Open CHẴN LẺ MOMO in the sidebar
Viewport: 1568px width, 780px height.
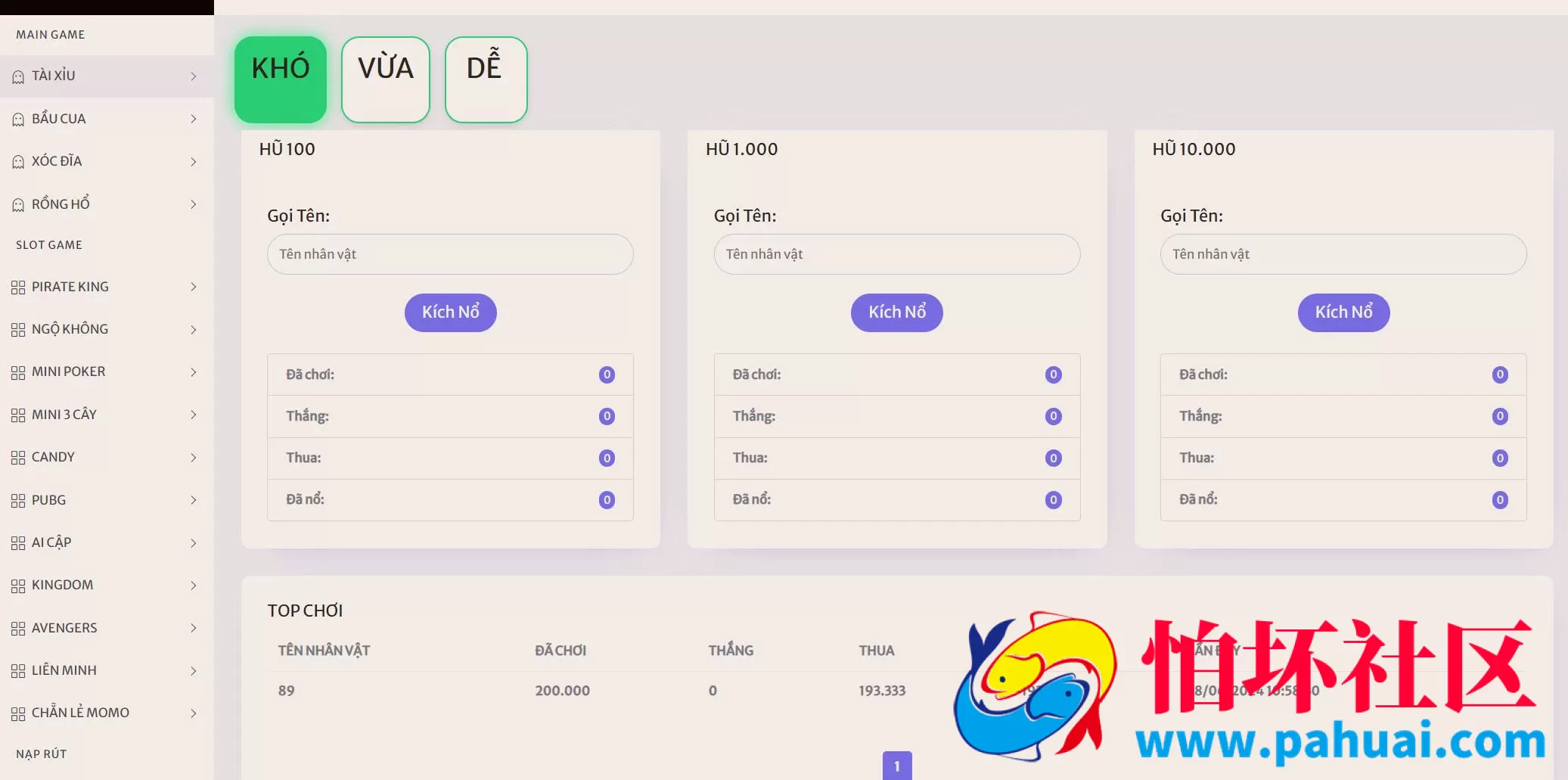pos(107,713)
